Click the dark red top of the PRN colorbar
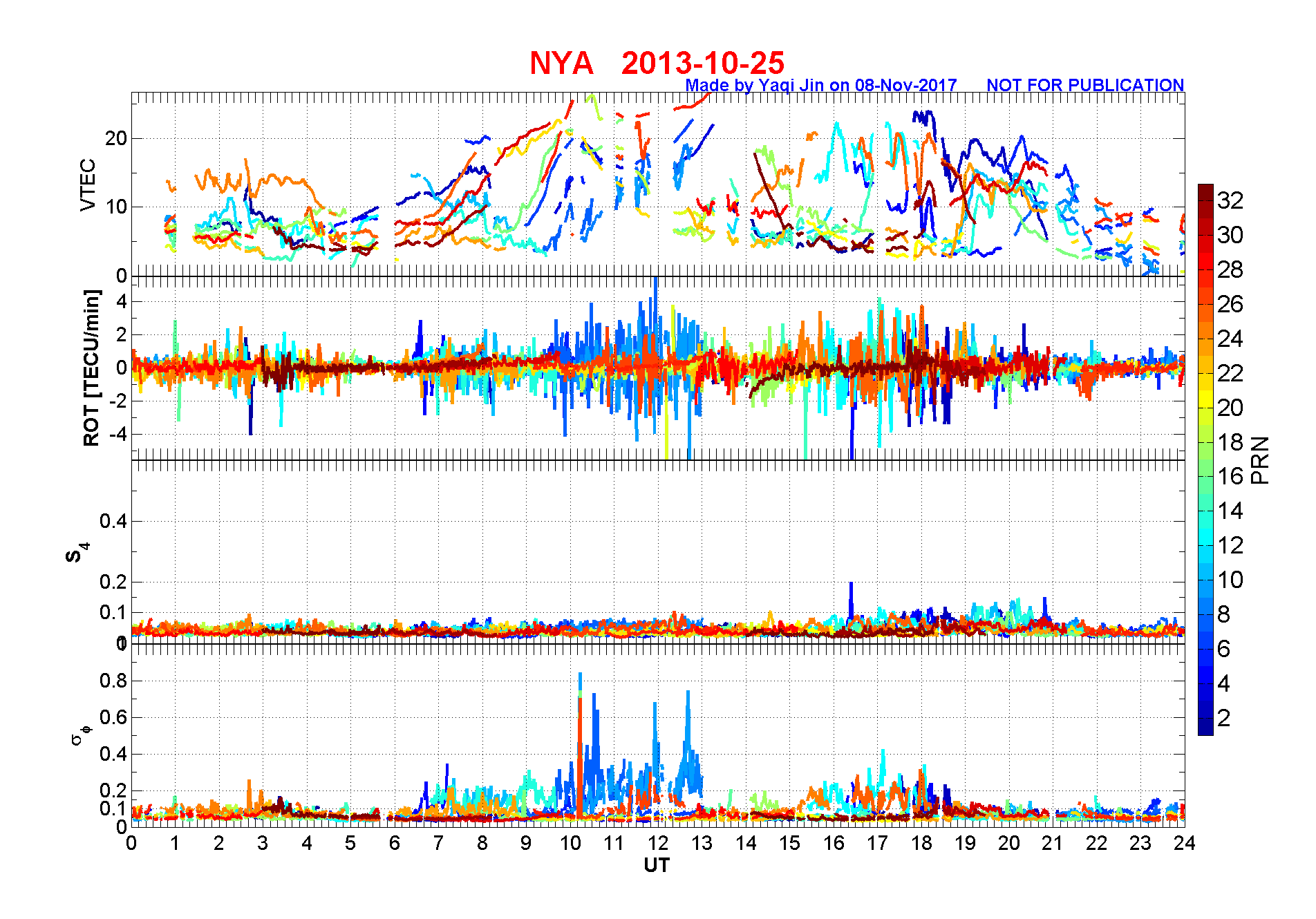1316x919 pixels. pos(1205,192)
